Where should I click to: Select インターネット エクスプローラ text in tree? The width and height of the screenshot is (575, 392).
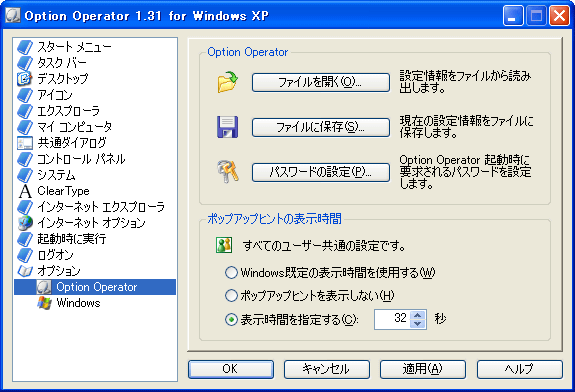101,207
